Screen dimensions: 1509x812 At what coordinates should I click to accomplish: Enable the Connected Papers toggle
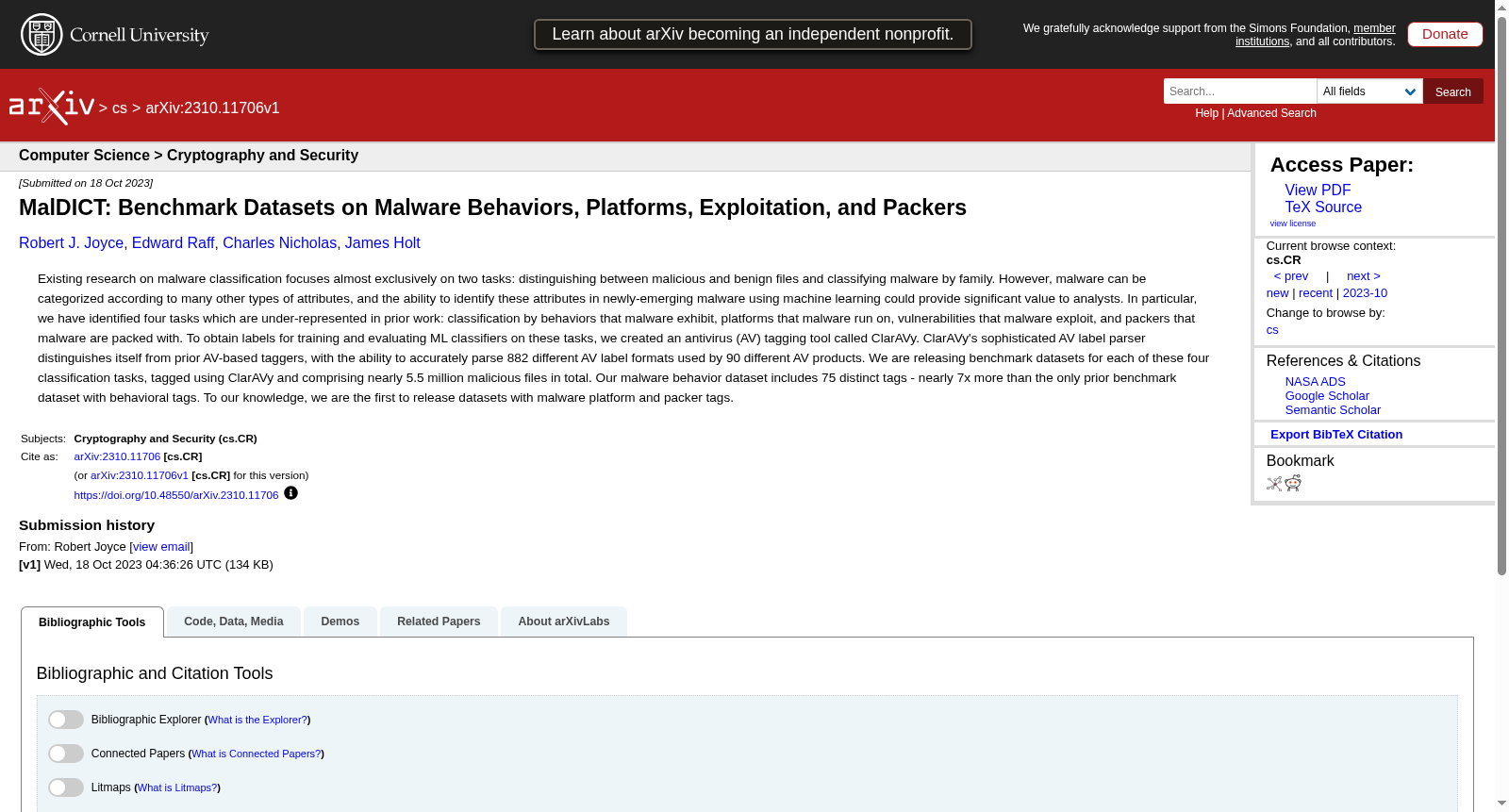66,754
